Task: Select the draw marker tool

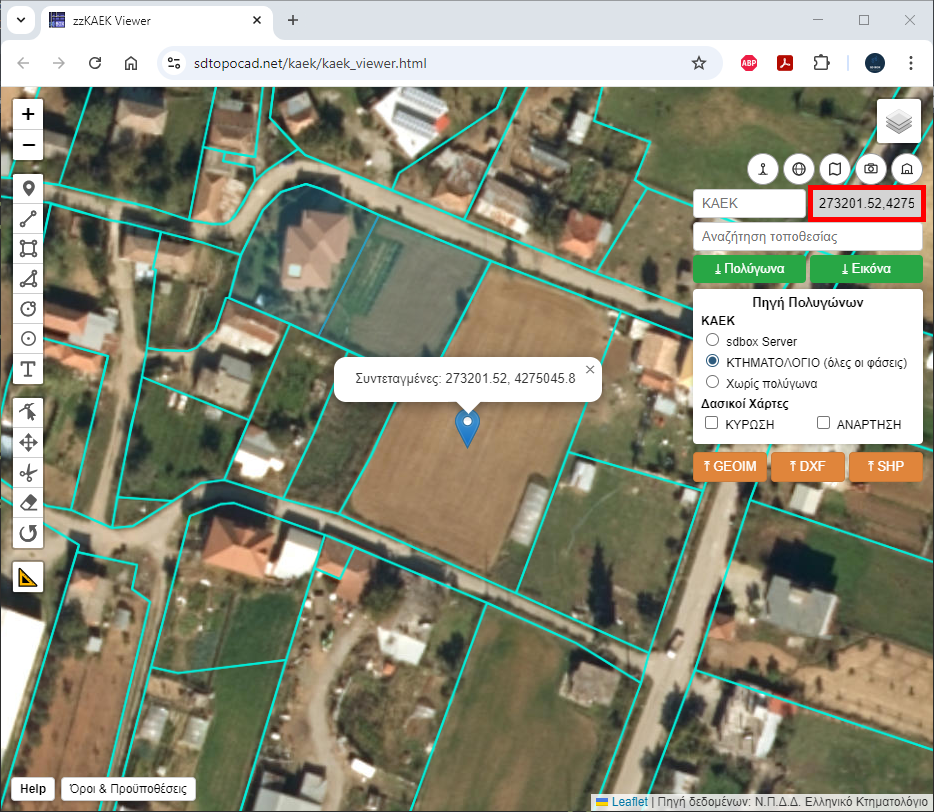Action: [x=28, y=188]
